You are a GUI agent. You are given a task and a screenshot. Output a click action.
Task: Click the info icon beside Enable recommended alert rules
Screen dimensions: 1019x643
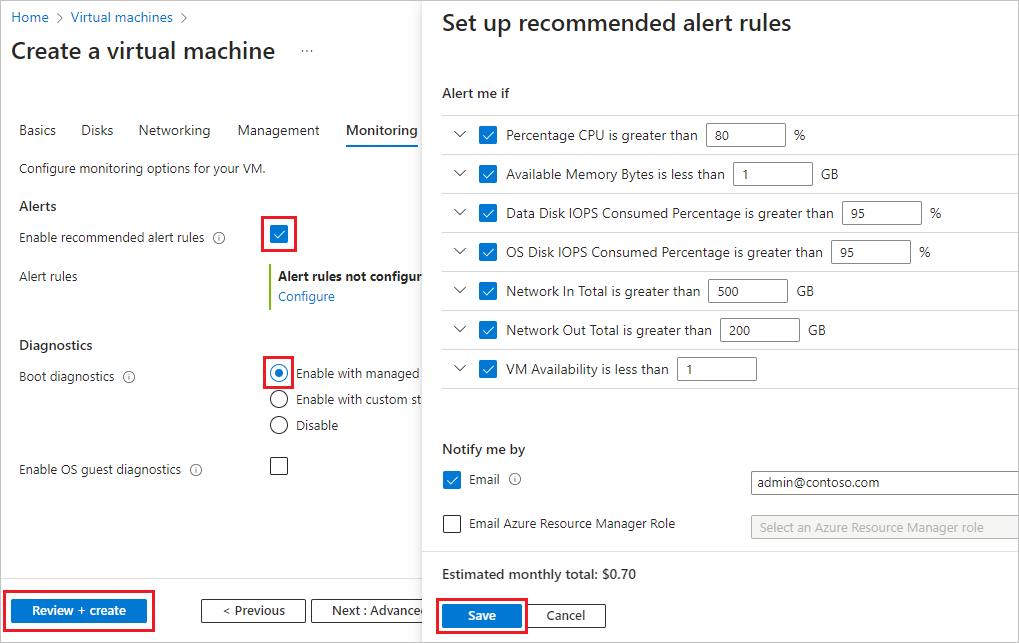(x=219, y=237)
